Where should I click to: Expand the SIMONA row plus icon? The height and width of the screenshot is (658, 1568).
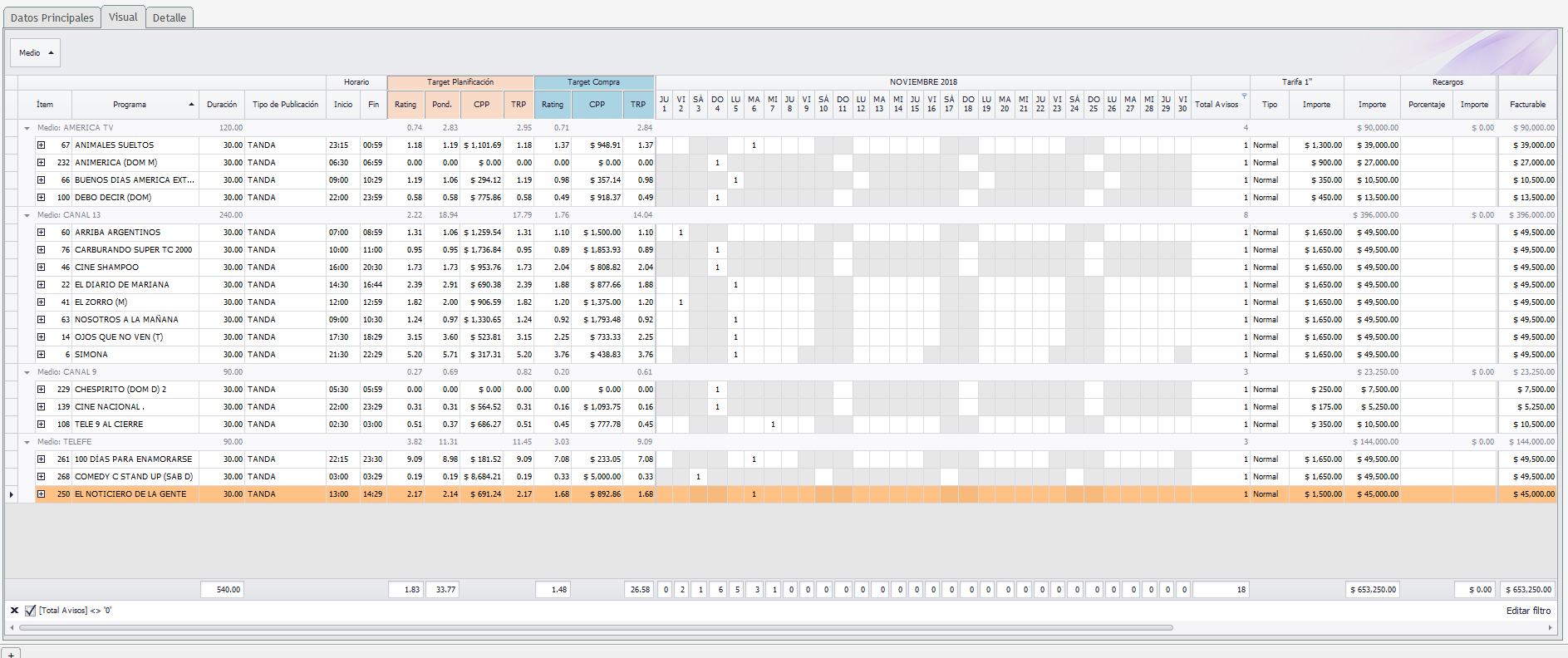point(41,355)
